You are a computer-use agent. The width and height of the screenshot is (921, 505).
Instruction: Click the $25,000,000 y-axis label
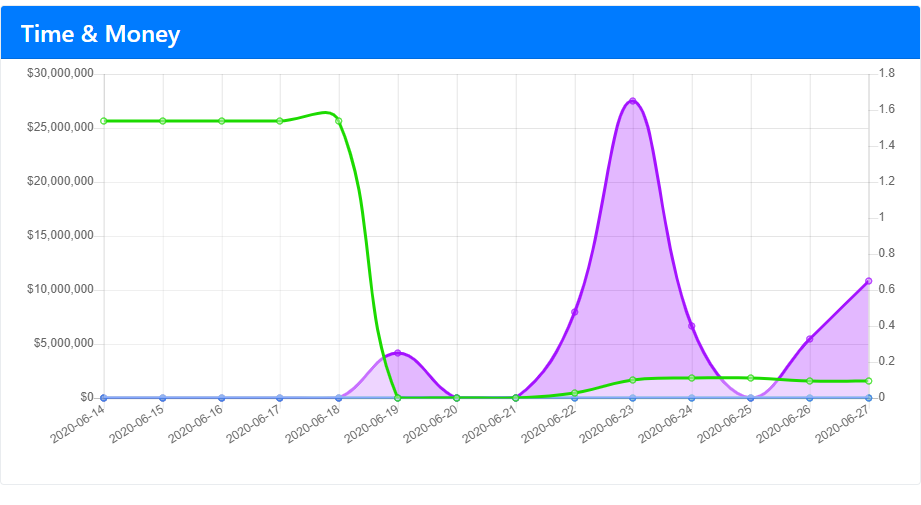pyautogui.click(x=60, y=127)
